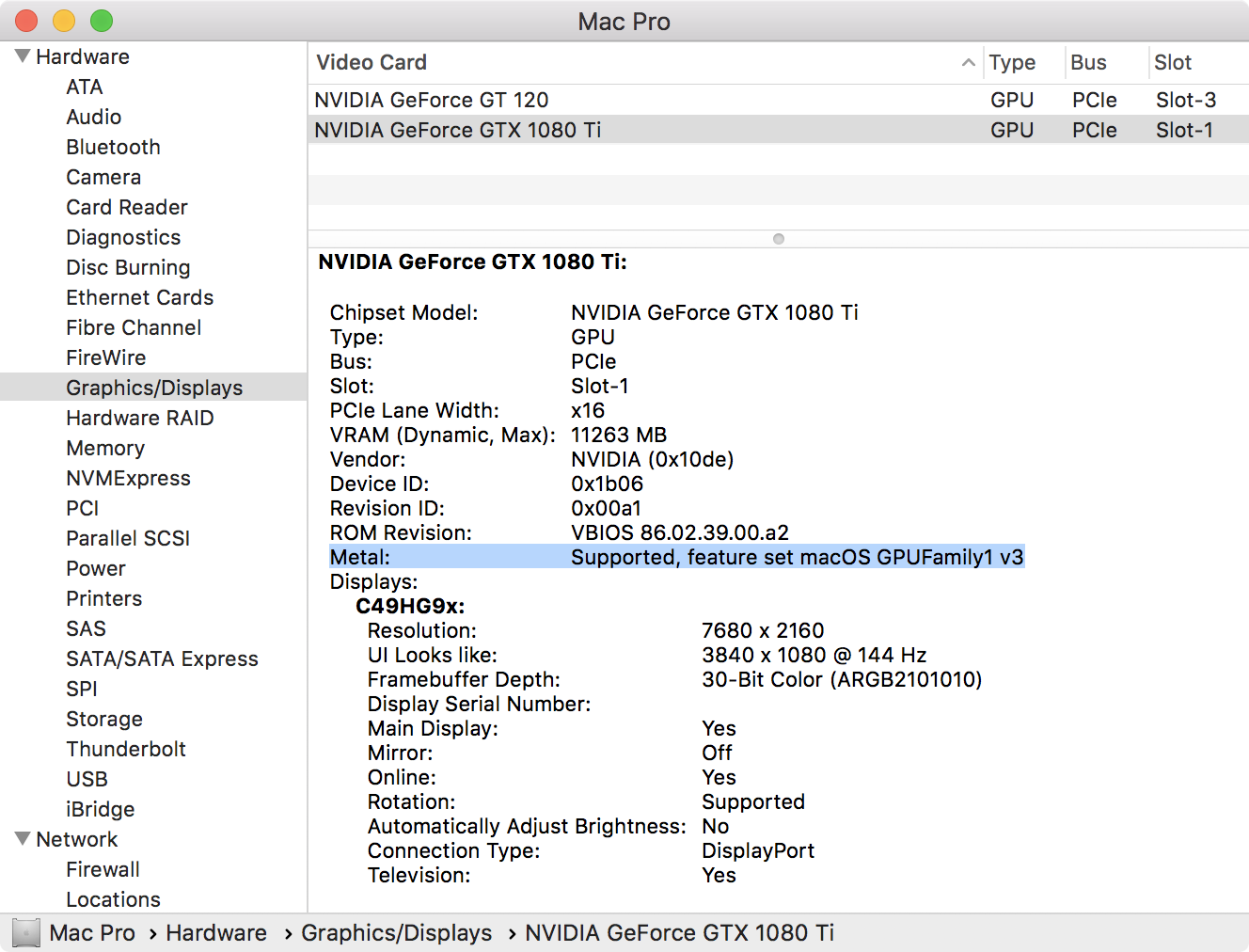Click the ROM Revision VBIOS value
The width and height of the screenshot is (1249, 952).
(x=680, y=532)
